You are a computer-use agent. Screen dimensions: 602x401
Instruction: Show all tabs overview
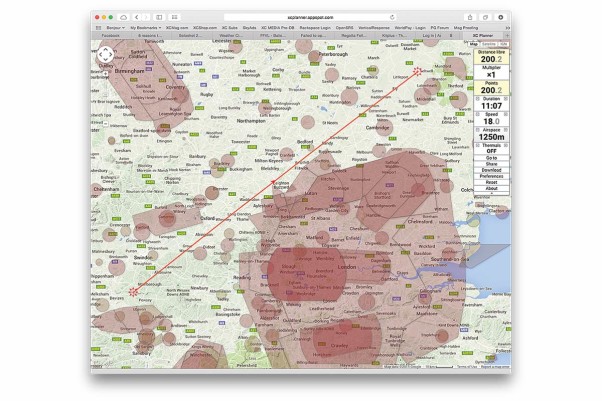click(x=485, y=17)
